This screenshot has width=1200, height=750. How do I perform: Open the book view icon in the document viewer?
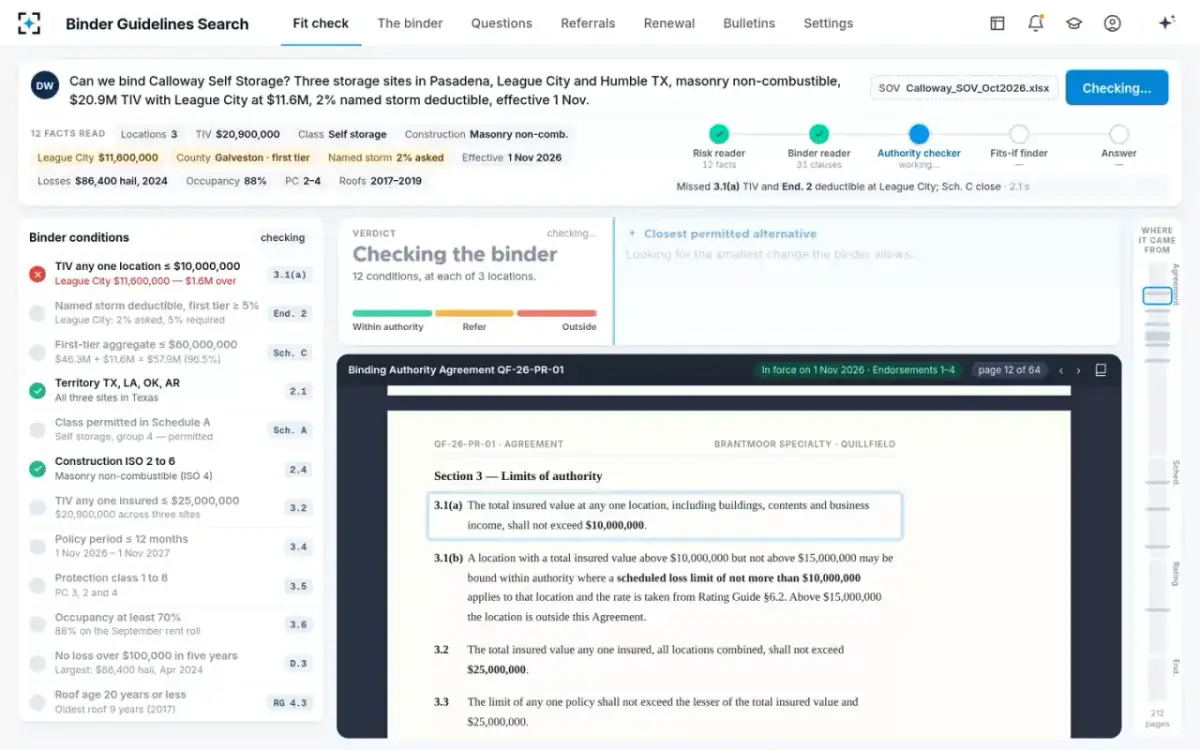click(x=1101, y=370)
